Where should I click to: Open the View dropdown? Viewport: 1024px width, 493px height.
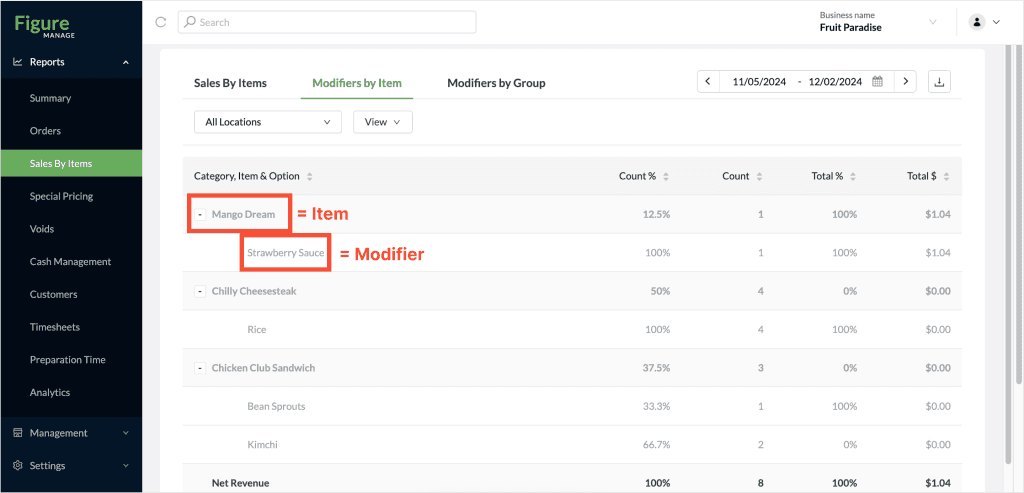pos(383,122)
